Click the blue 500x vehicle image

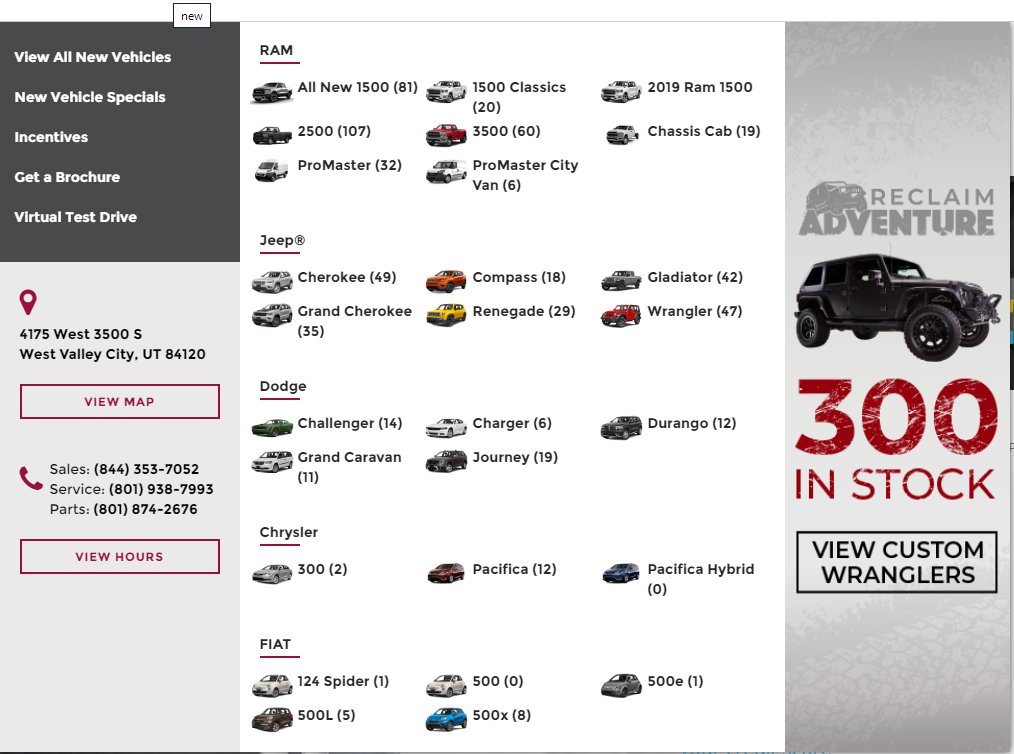pyautogui.click(x=446, y=720)
